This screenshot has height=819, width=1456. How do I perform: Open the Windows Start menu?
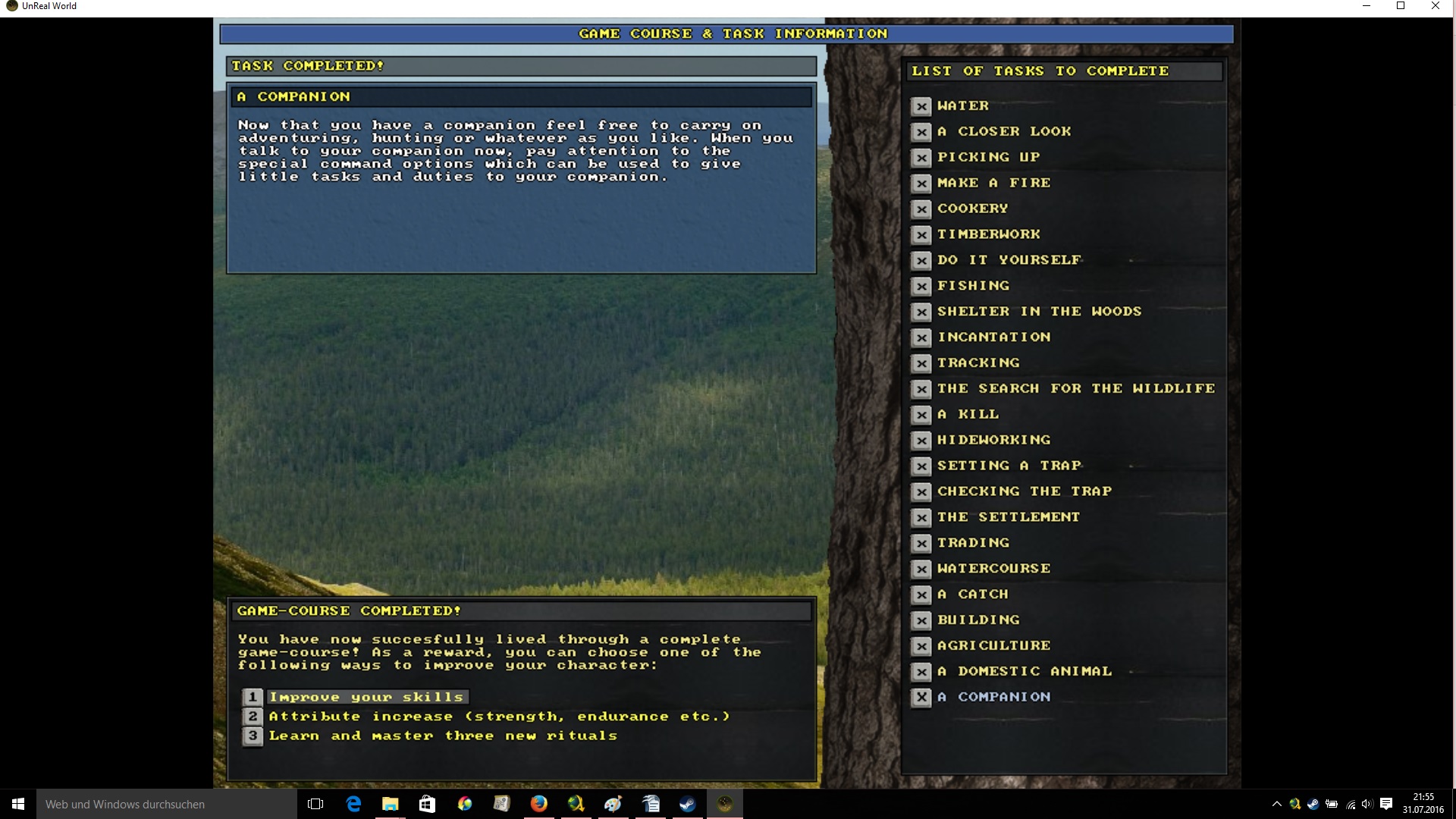click(x=18, y=804)
